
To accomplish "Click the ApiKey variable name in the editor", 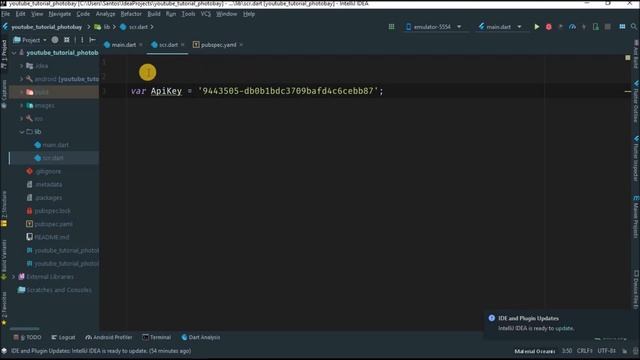I will pos(166,91).
